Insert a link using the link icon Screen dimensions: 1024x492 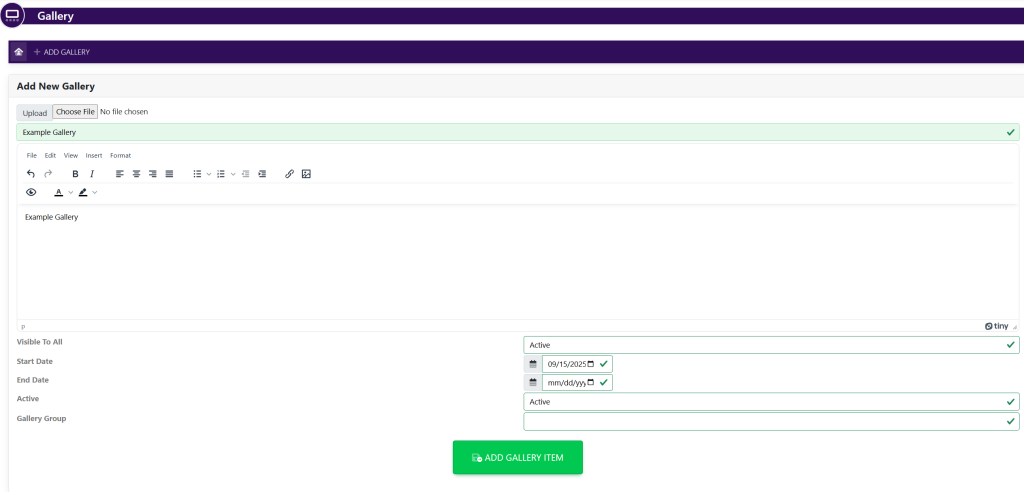point(290,174)
